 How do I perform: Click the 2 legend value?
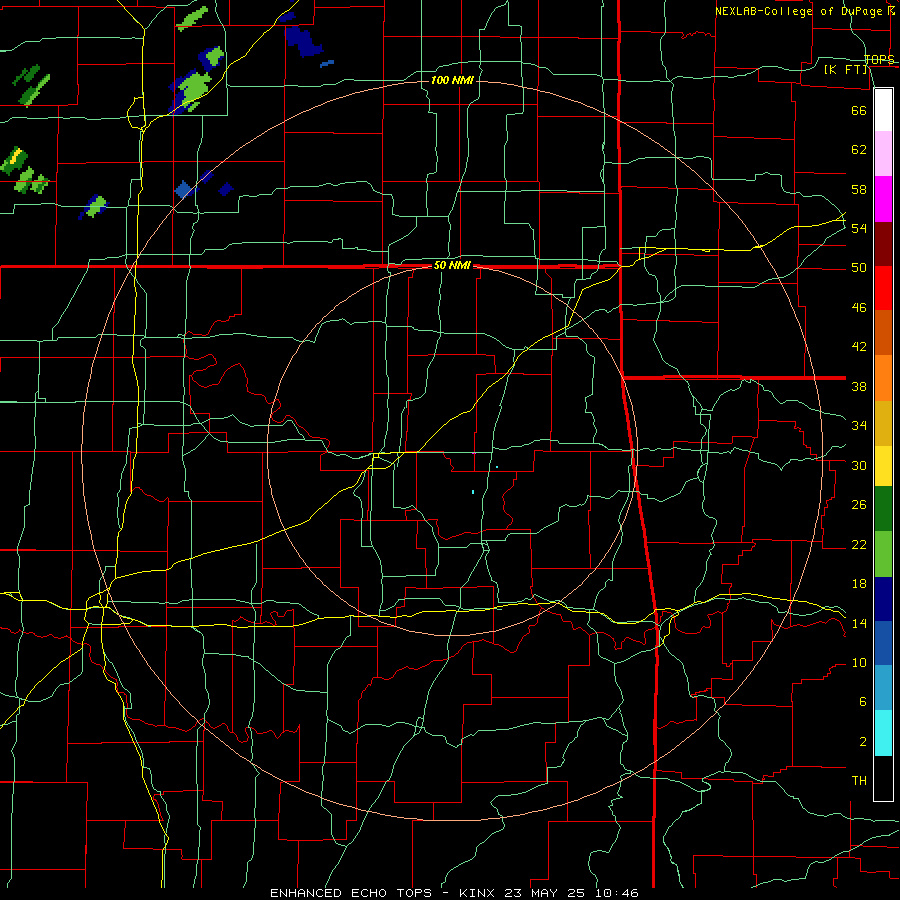click(862, 741)
